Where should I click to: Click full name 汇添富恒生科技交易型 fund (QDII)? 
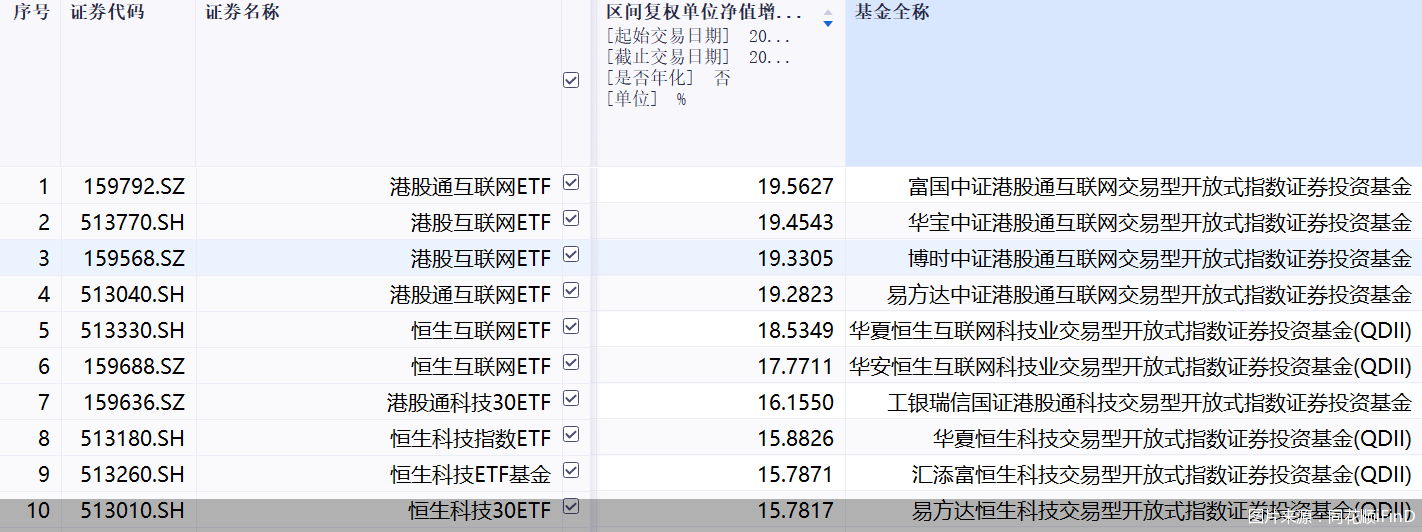1162,474
